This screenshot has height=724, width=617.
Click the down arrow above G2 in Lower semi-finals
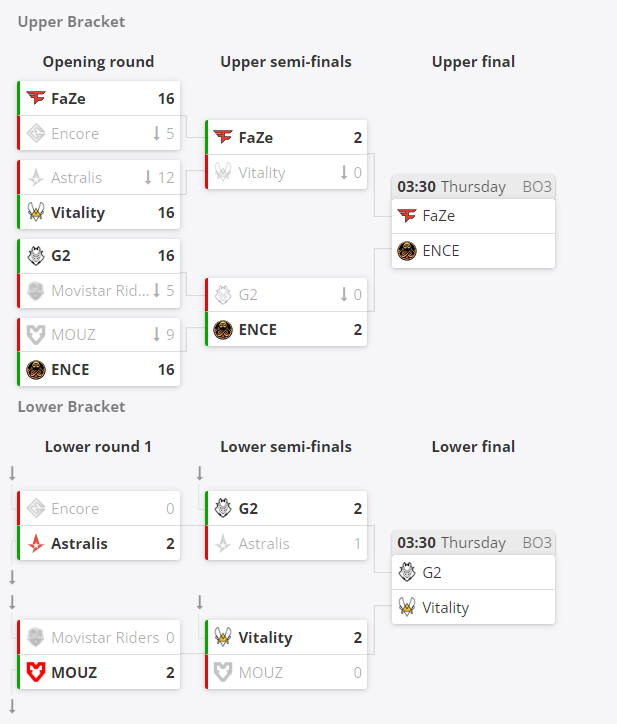(200, 473)
